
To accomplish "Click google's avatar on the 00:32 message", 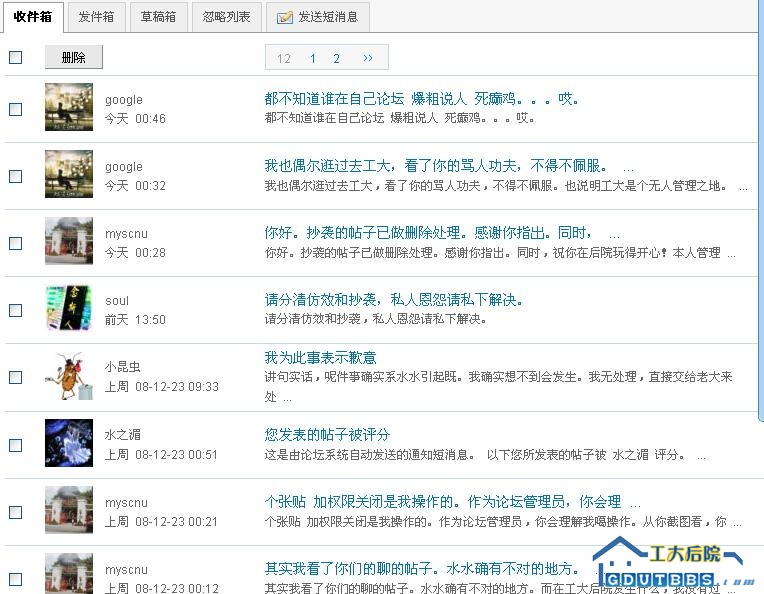I will click(x=69, y=174).
